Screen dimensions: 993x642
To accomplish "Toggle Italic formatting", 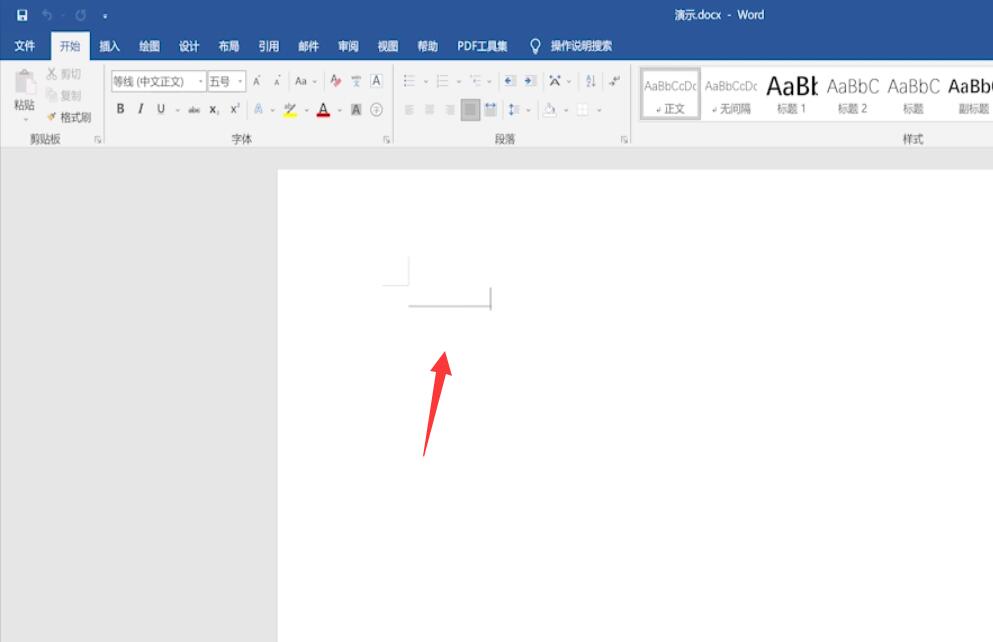I will pos(141,109).
